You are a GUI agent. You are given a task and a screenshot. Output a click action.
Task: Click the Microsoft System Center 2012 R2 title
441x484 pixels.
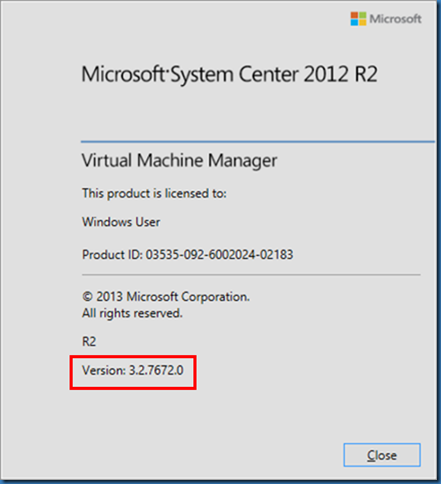(229, 74)
